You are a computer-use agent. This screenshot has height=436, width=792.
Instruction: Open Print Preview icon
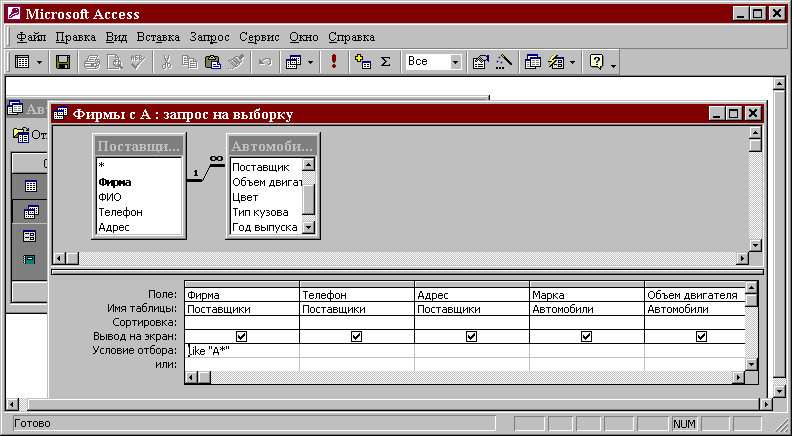116,62
